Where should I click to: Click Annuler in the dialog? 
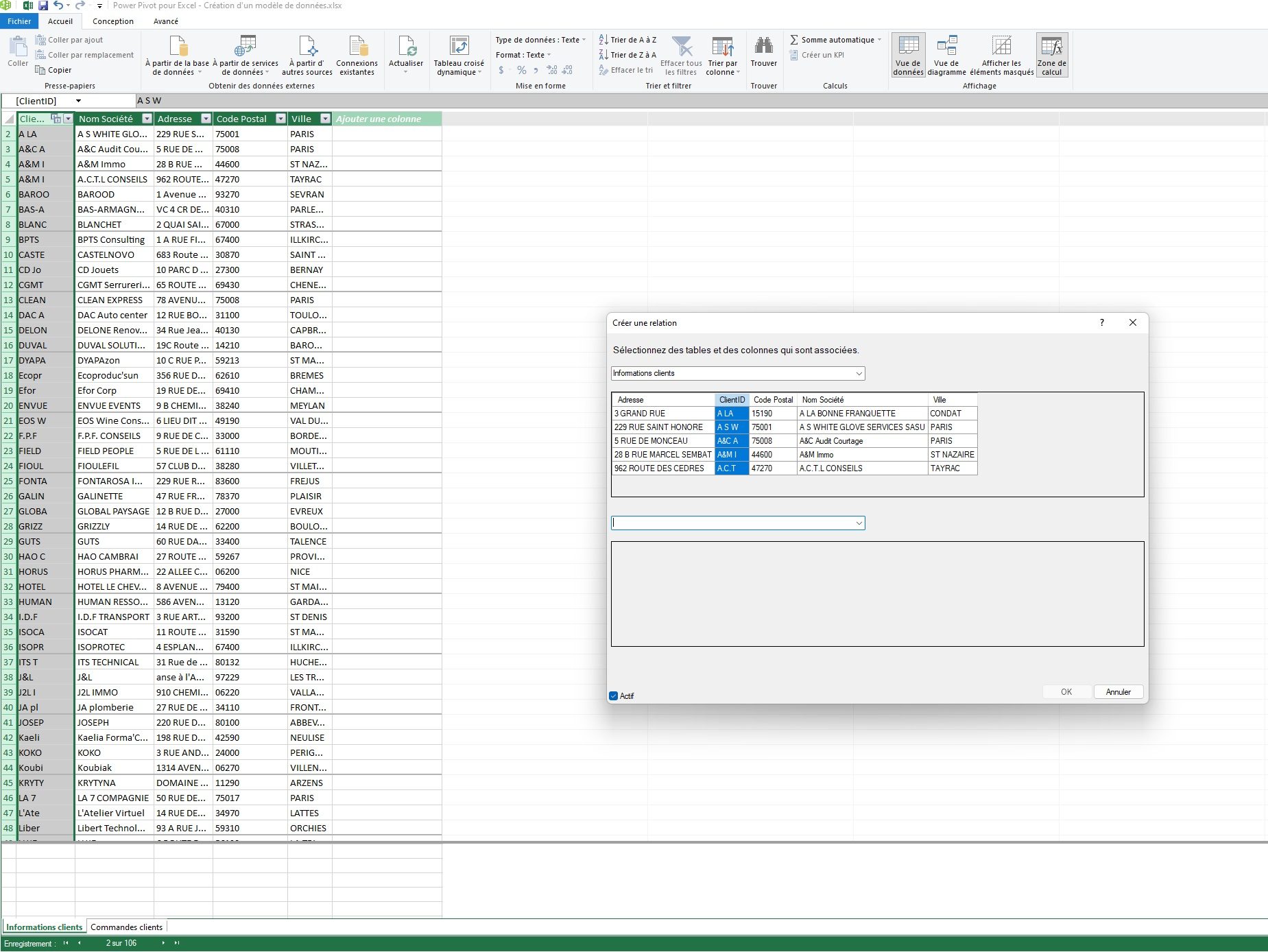(1118, 691)
